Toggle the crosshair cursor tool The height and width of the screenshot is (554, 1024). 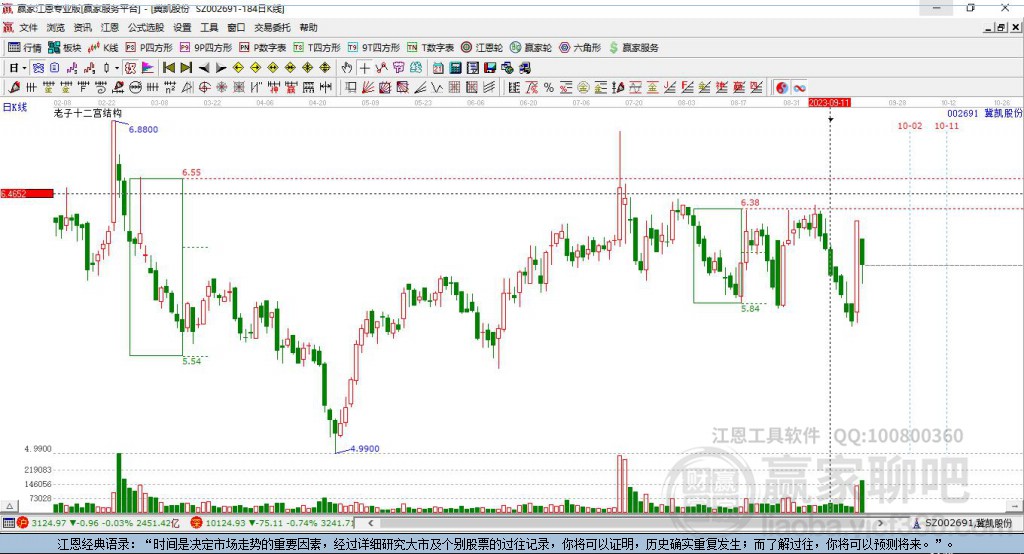click(364, 68)
